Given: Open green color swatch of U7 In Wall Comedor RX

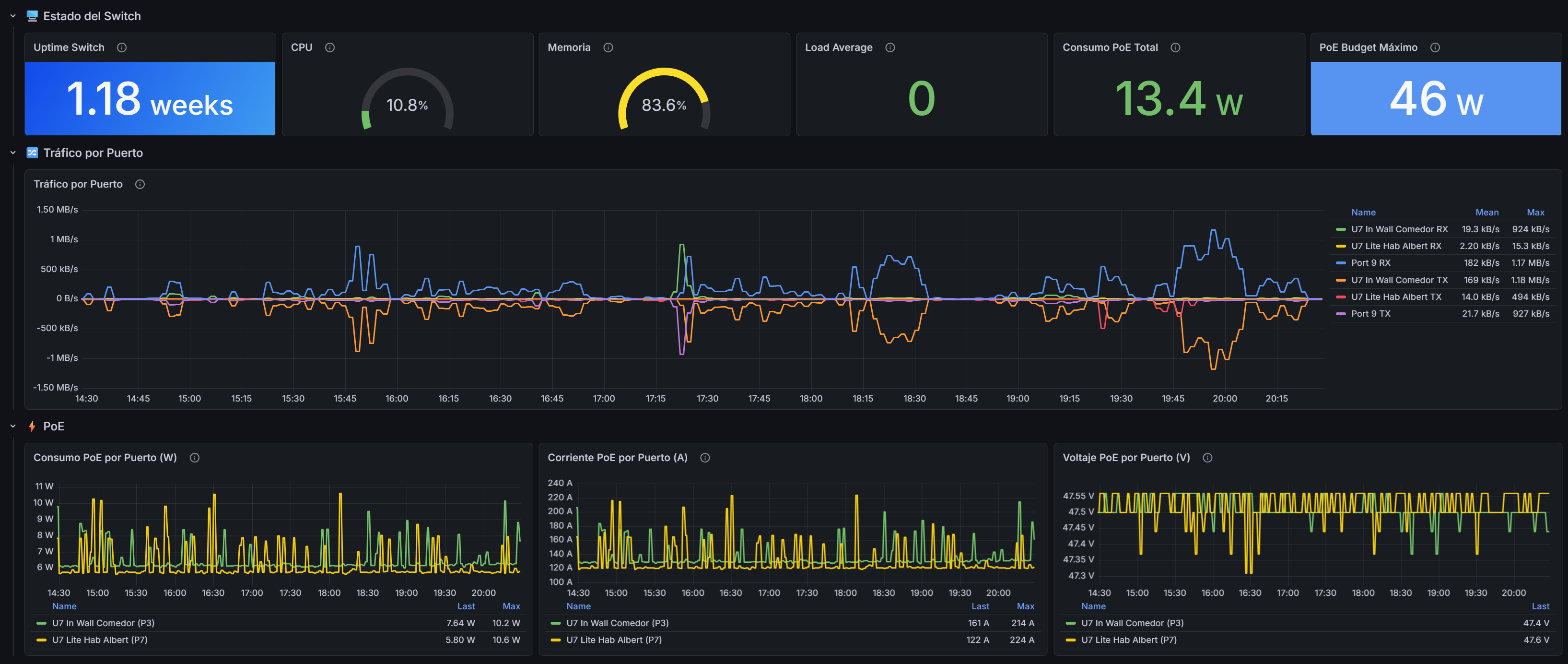Looking at the screenshot, I should click(x=1340, y=230).
